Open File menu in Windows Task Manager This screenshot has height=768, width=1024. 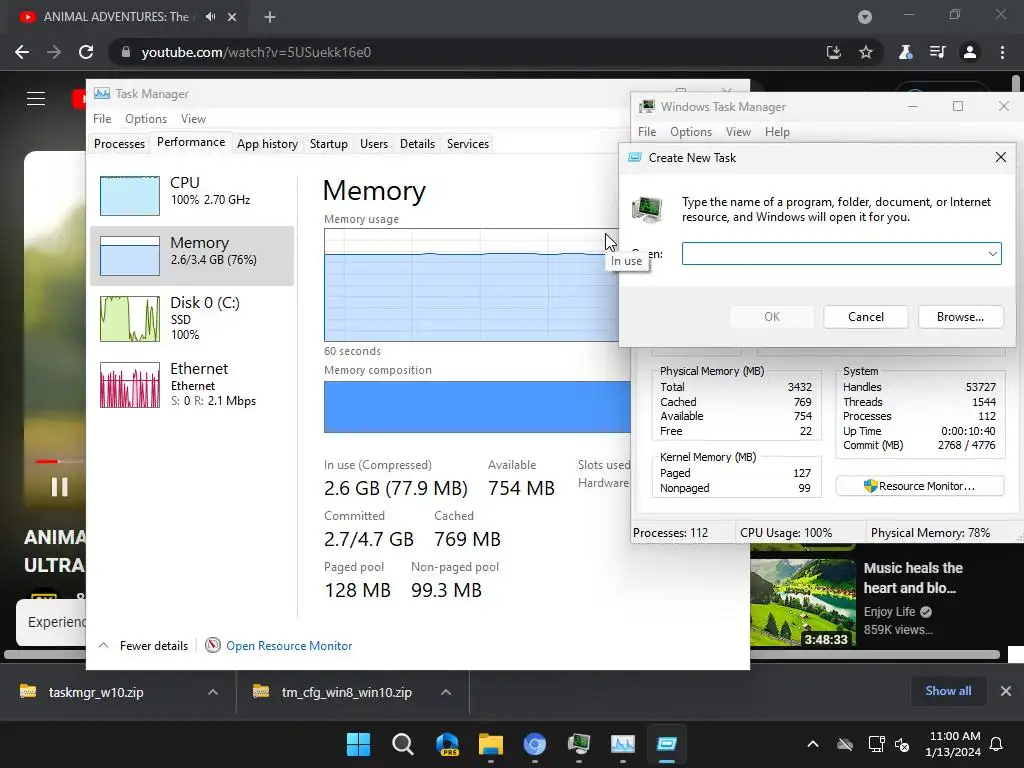coord(647,132)
